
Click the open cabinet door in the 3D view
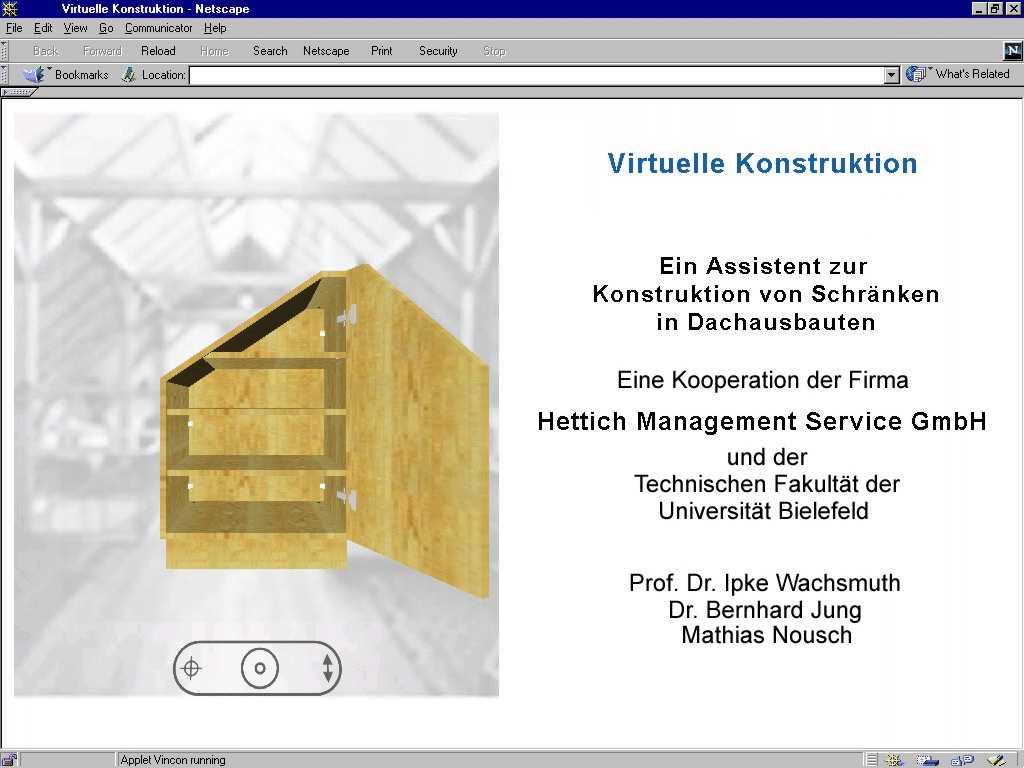(x=418, y=431)
